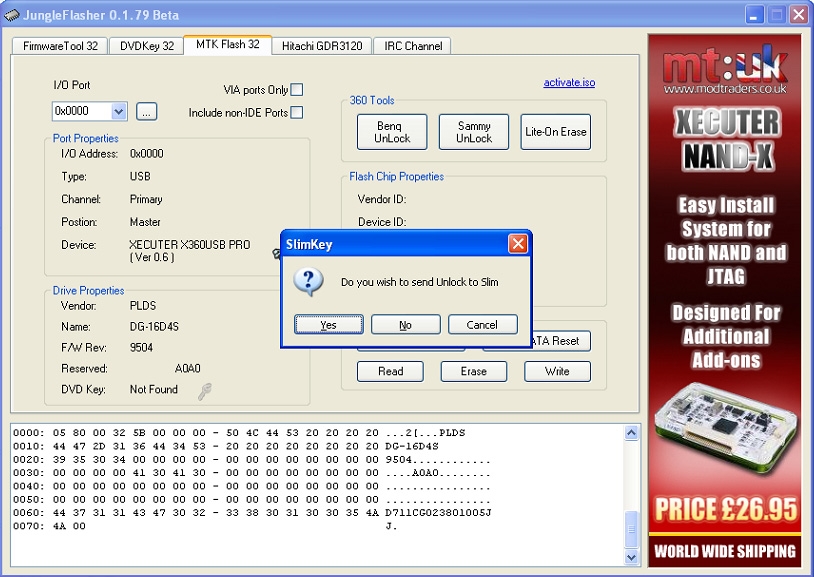This screenshot has height=577, width=814.
Task: Click the JungleFlasher chip icon in title bar
Action: click(11, 15)
